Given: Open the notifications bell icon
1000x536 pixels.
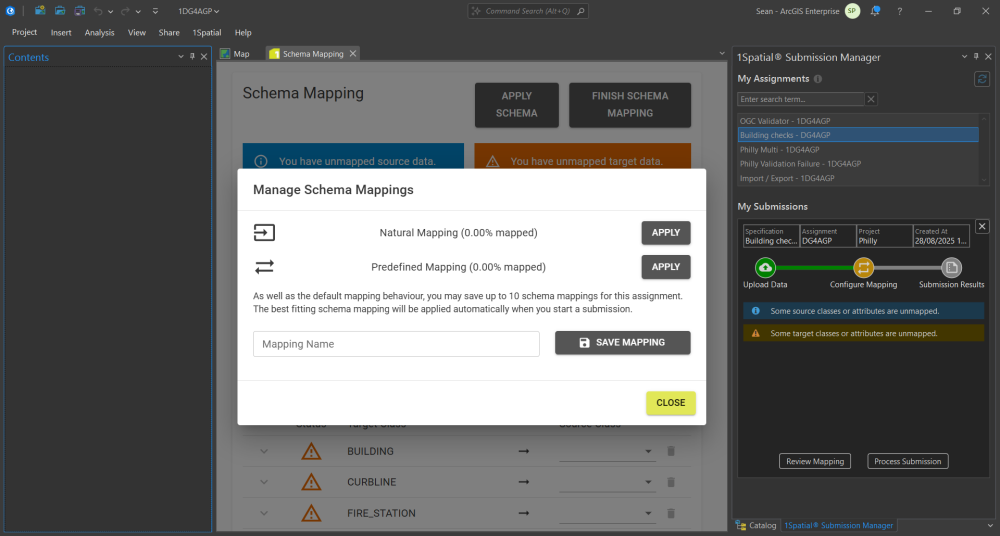Looking at the screenshot, I should click(875, 11).
